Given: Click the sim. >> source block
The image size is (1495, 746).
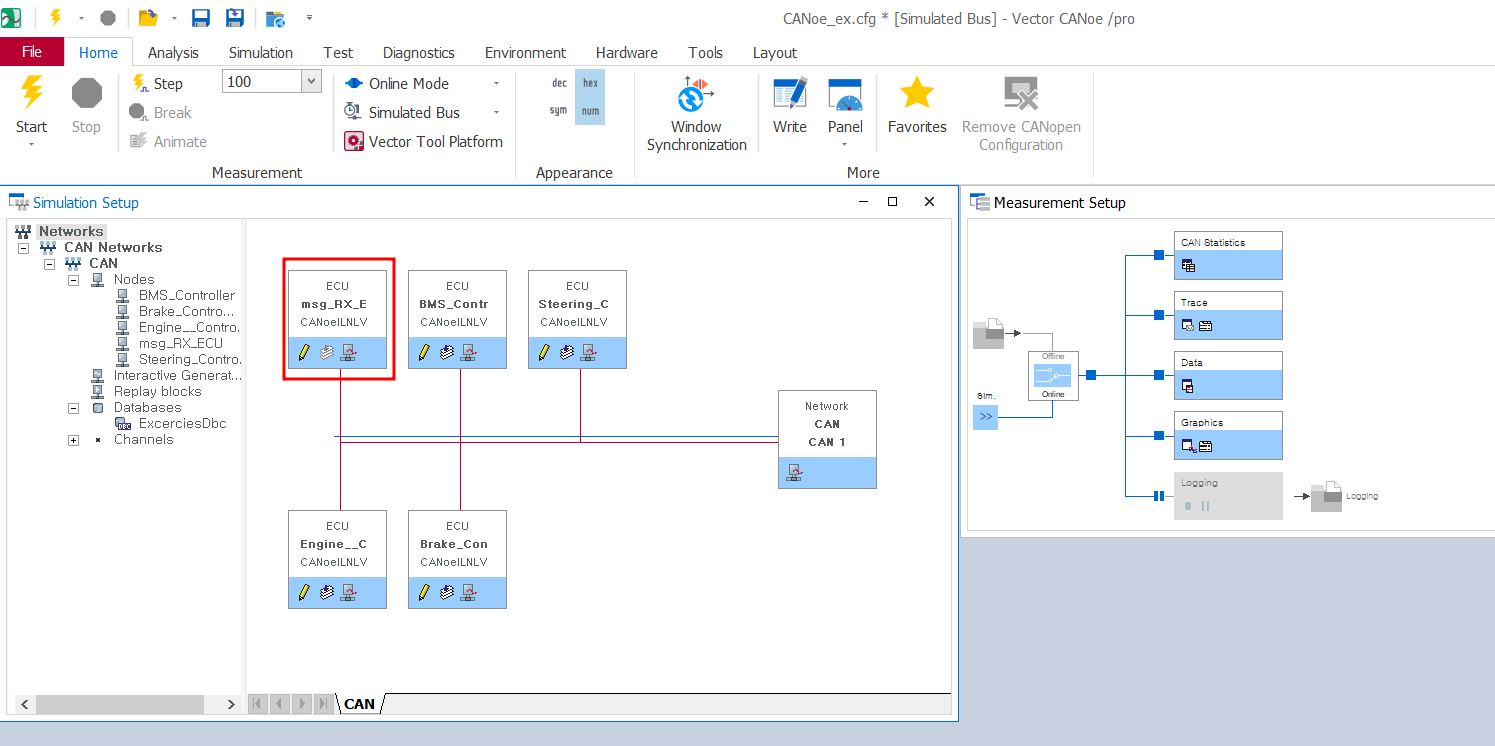Looking at the screenshot, I should (986, 416).
